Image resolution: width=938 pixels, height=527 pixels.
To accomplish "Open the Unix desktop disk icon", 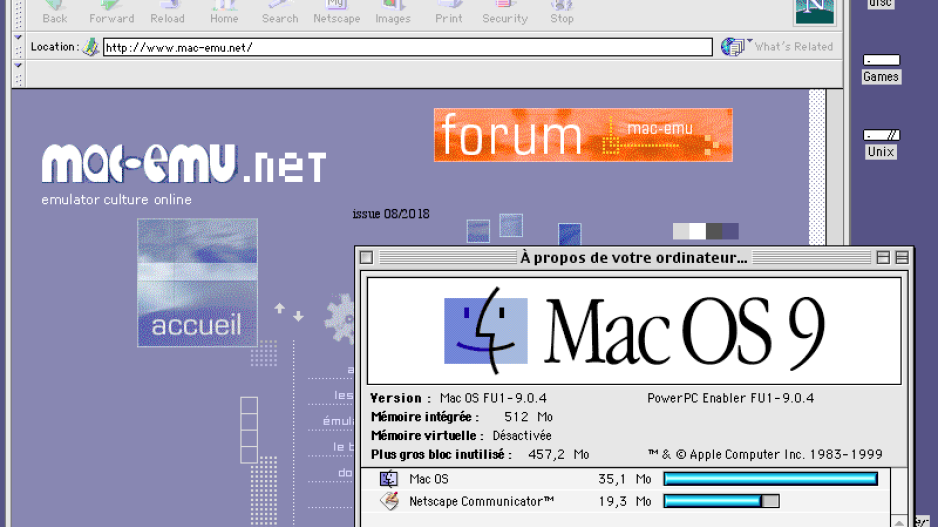I will pyautogui.click(x=881, y=144).
